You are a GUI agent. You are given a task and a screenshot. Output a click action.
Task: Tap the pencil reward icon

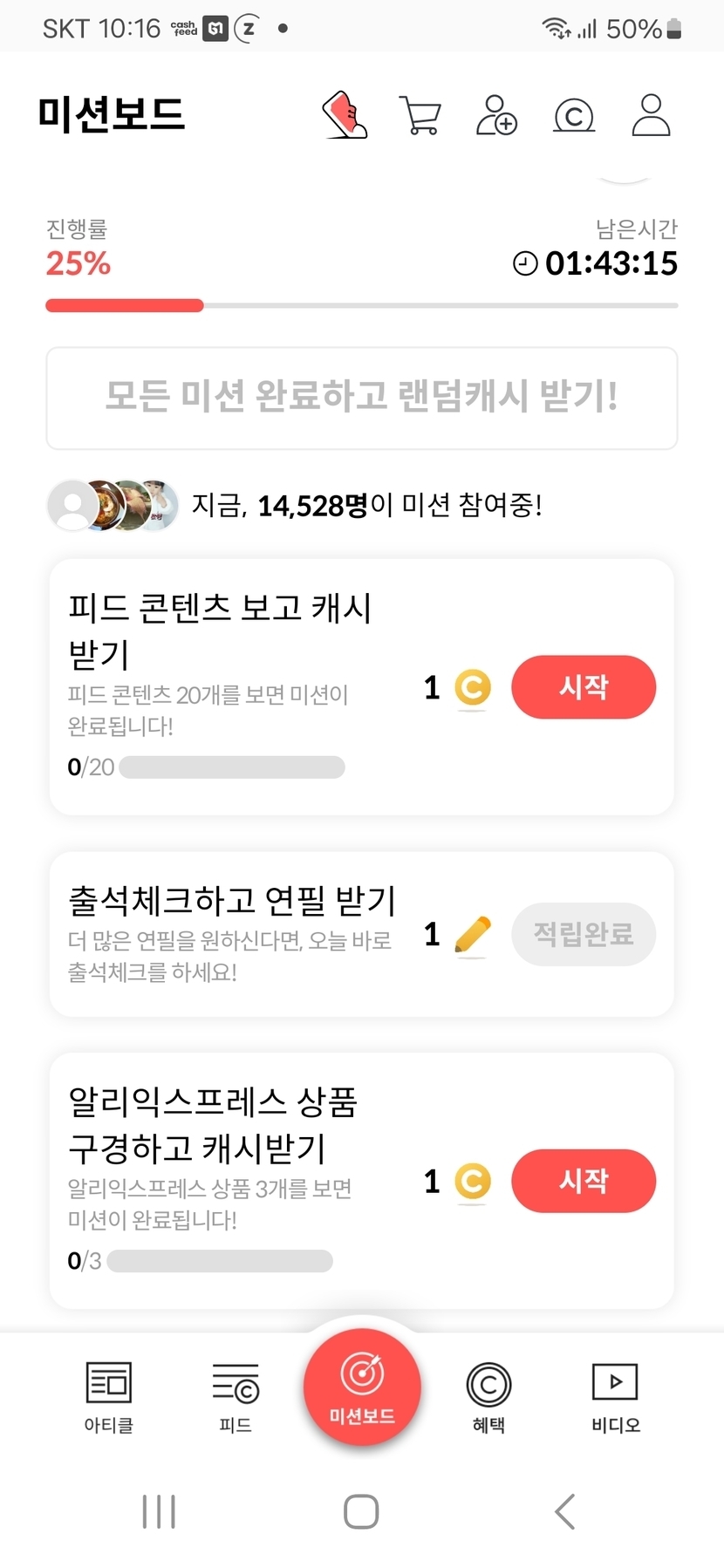click(x=473, y=935)
